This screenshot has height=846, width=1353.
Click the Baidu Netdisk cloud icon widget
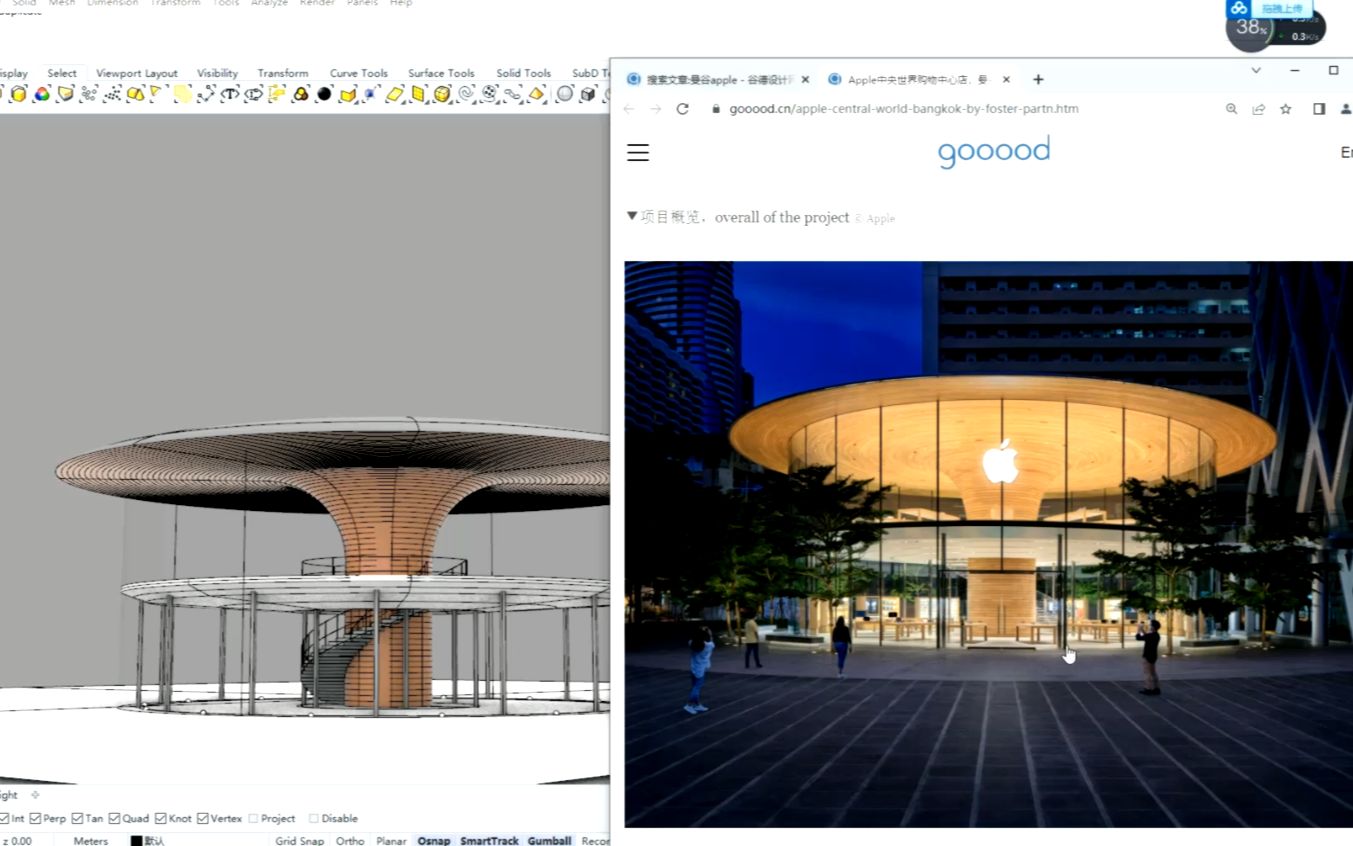(1239, 8)
